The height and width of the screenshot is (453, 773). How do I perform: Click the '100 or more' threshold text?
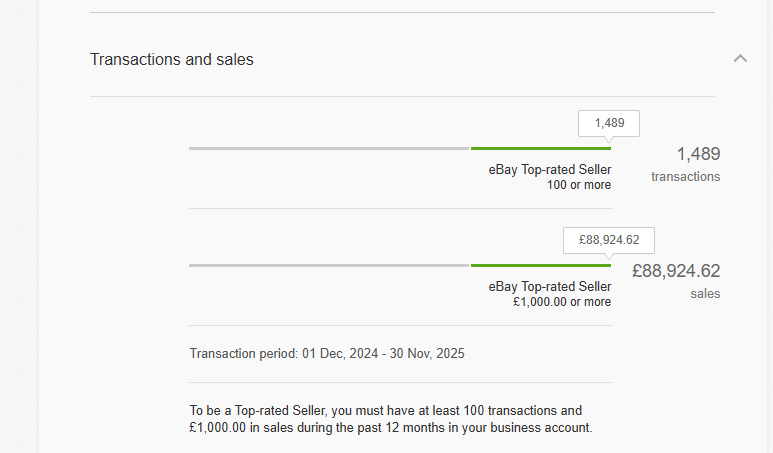[x=579, y=185]
